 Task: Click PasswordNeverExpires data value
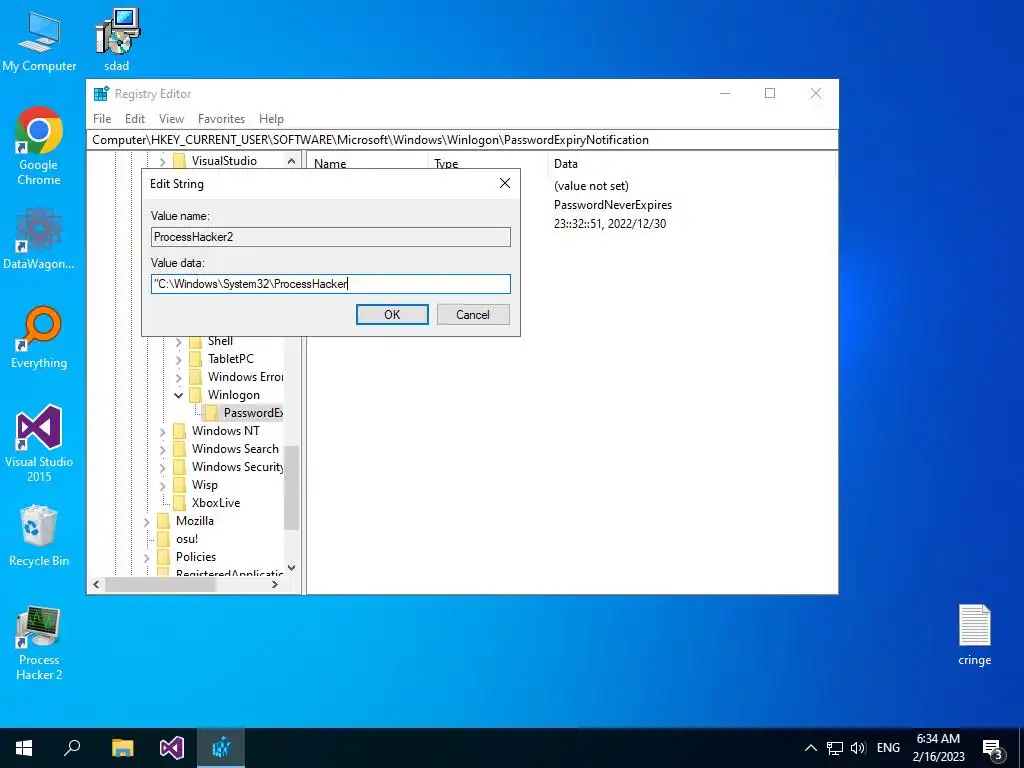[x=613, y=205]
